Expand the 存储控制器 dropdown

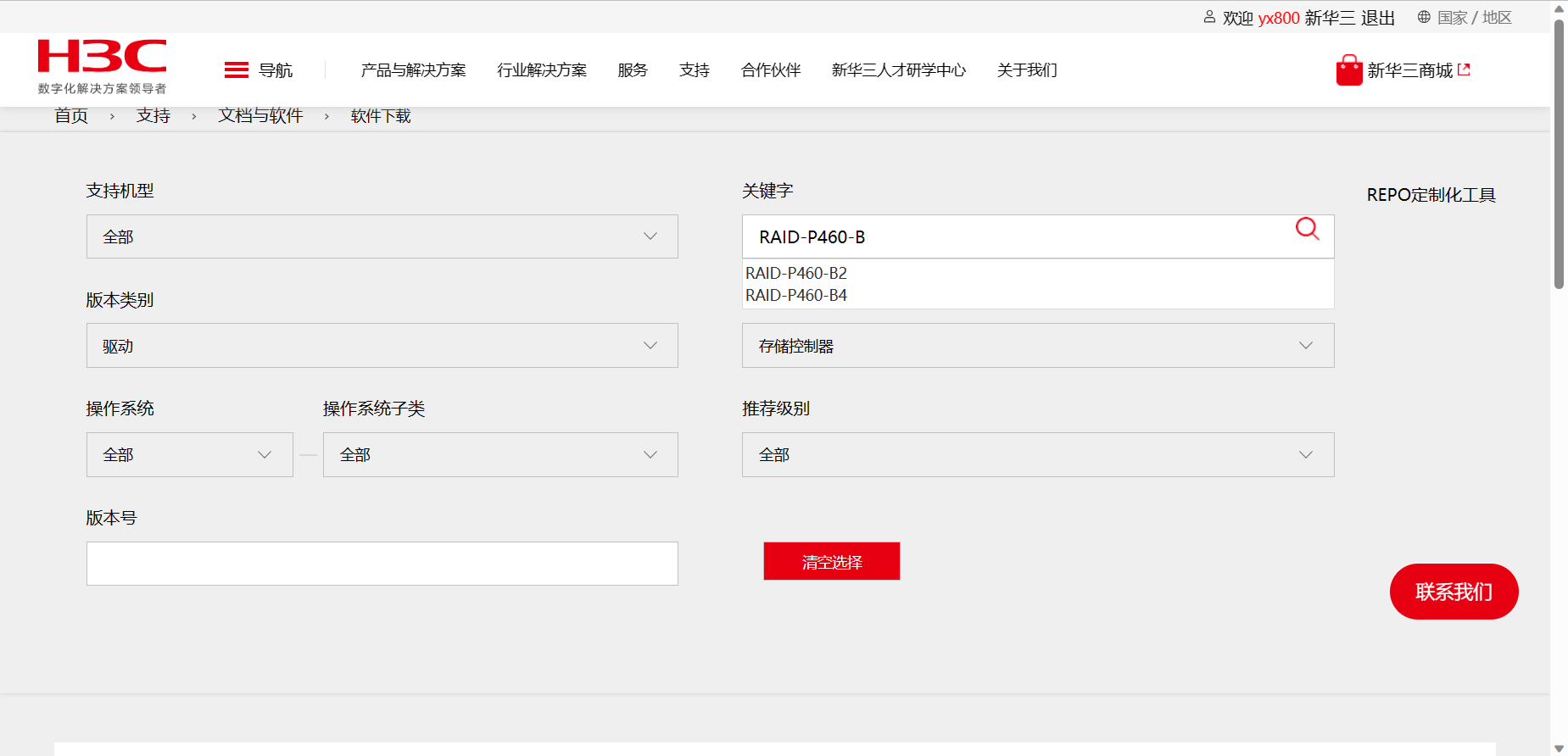[x=1037, y=346]
